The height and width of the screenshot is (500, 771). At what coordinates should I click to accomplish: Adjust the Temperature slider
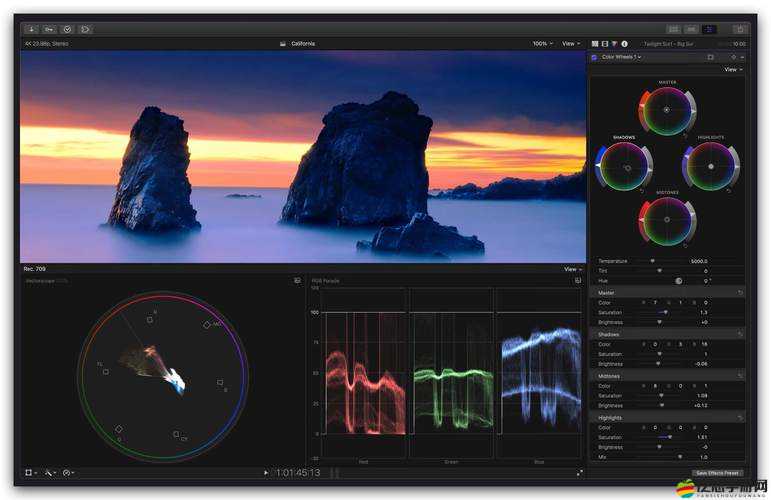click(x=653, y=261)
